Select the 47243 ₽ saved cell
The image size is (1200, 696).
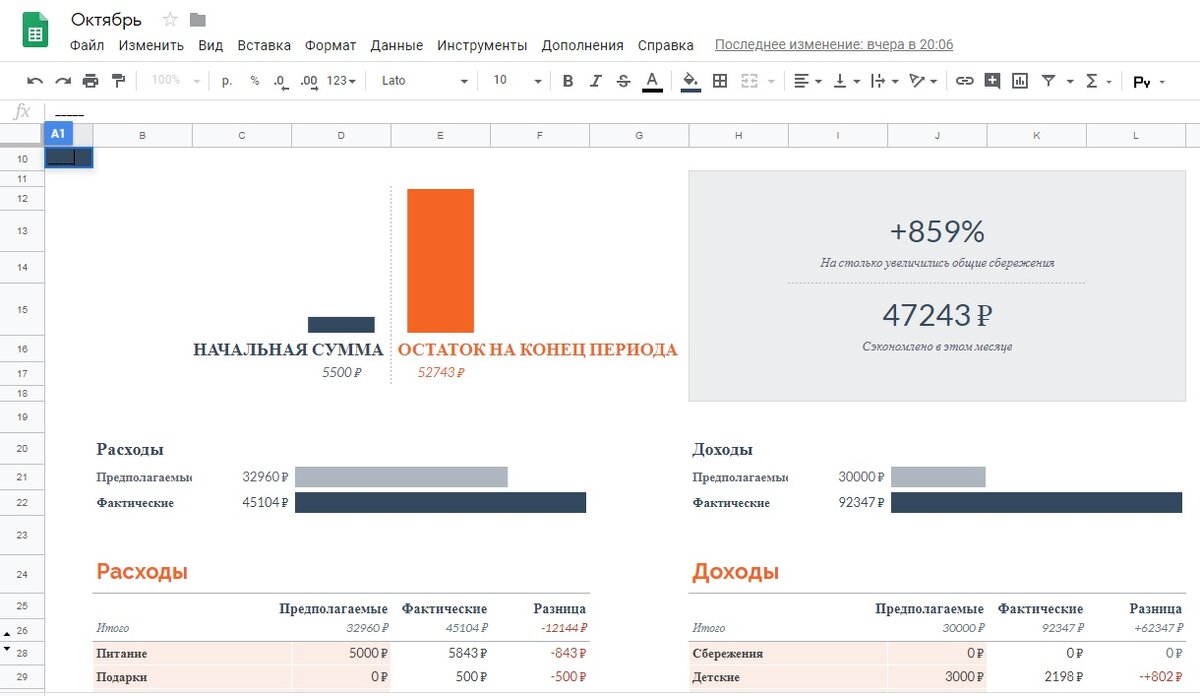(937, 315)
